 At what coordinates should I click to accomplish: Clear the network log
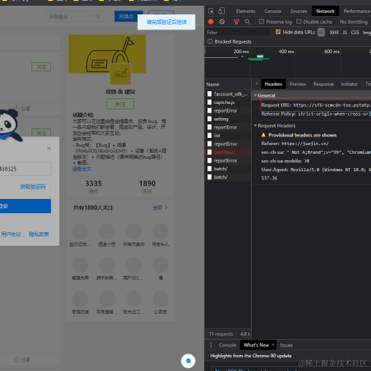[x=222, y=22]
